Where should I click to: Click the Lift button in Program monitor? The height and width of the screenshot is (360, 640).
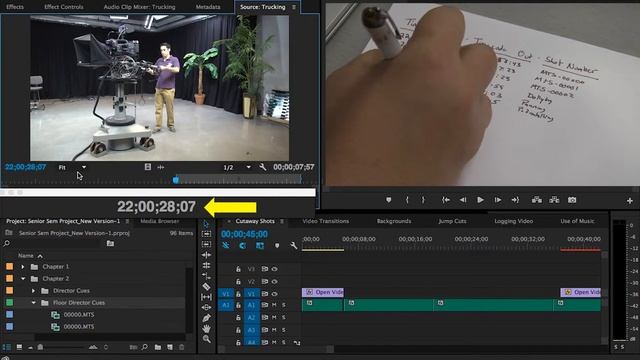click(x=537, y=200)
